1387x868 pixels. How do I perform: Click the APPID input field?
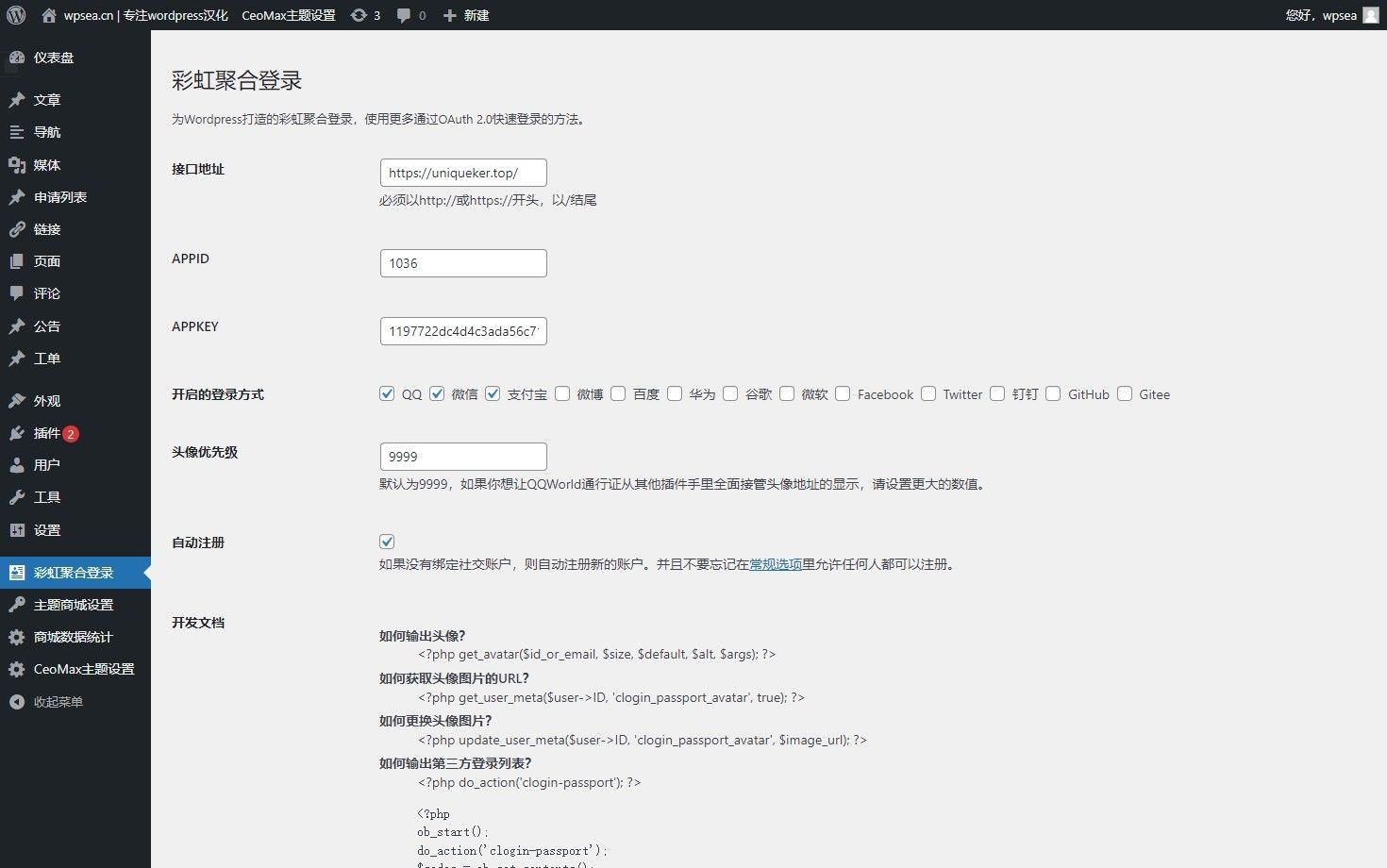[462, 262]
